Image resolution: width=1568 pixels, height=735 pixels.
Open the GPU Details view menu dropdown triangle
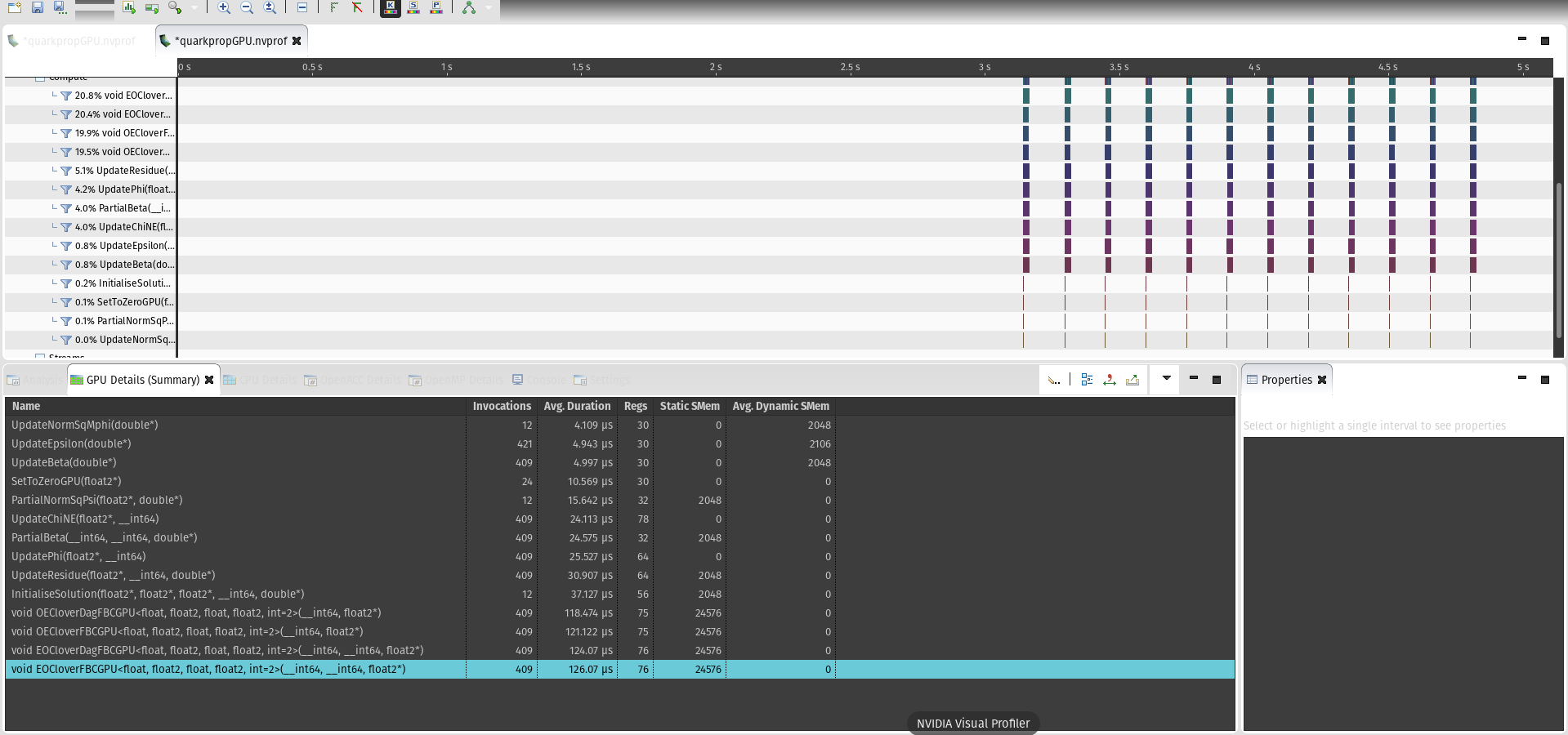(x=1166, y=378)
